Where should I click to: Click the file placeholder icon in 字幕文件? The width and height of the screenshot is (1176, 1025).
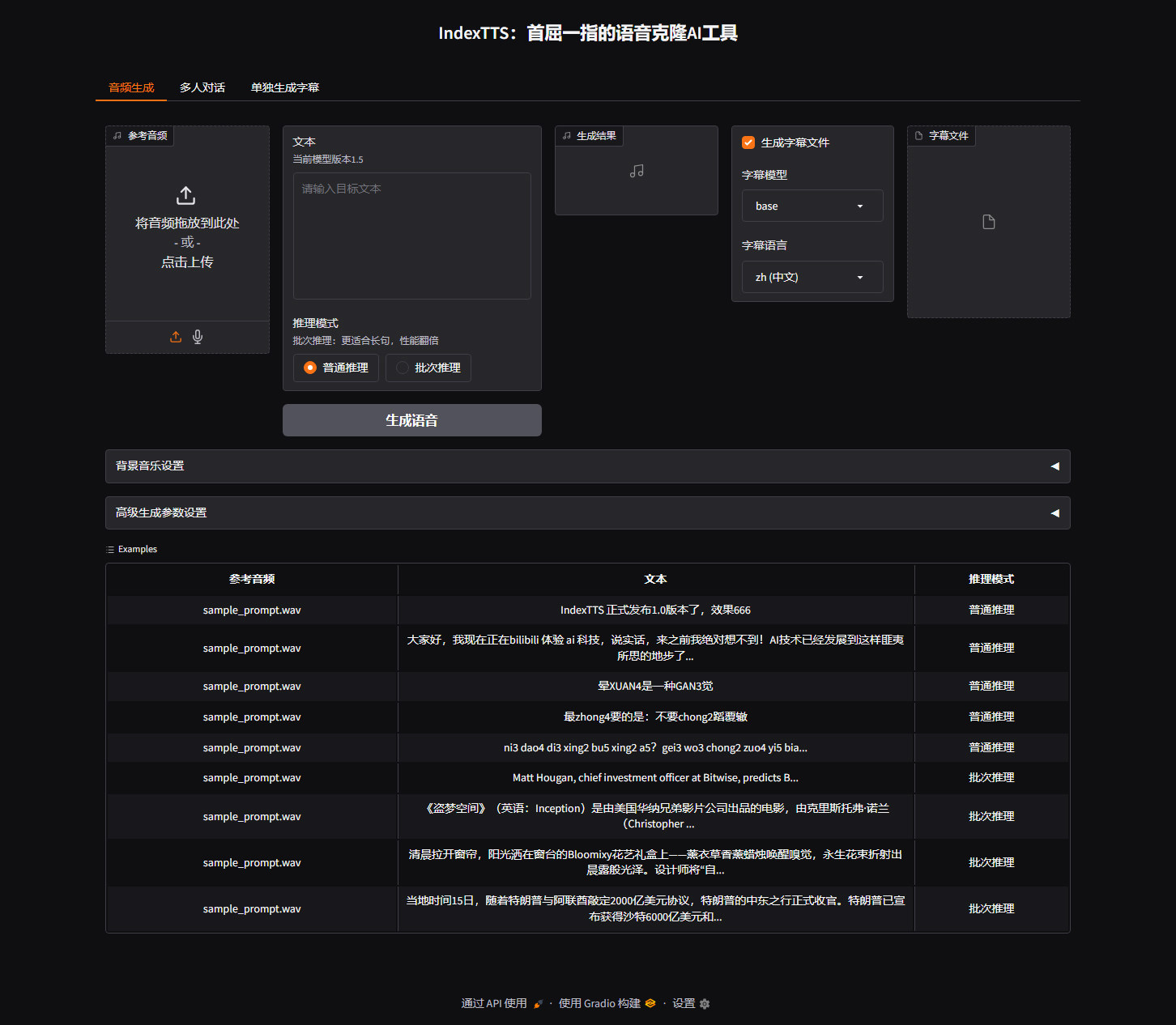989,222
